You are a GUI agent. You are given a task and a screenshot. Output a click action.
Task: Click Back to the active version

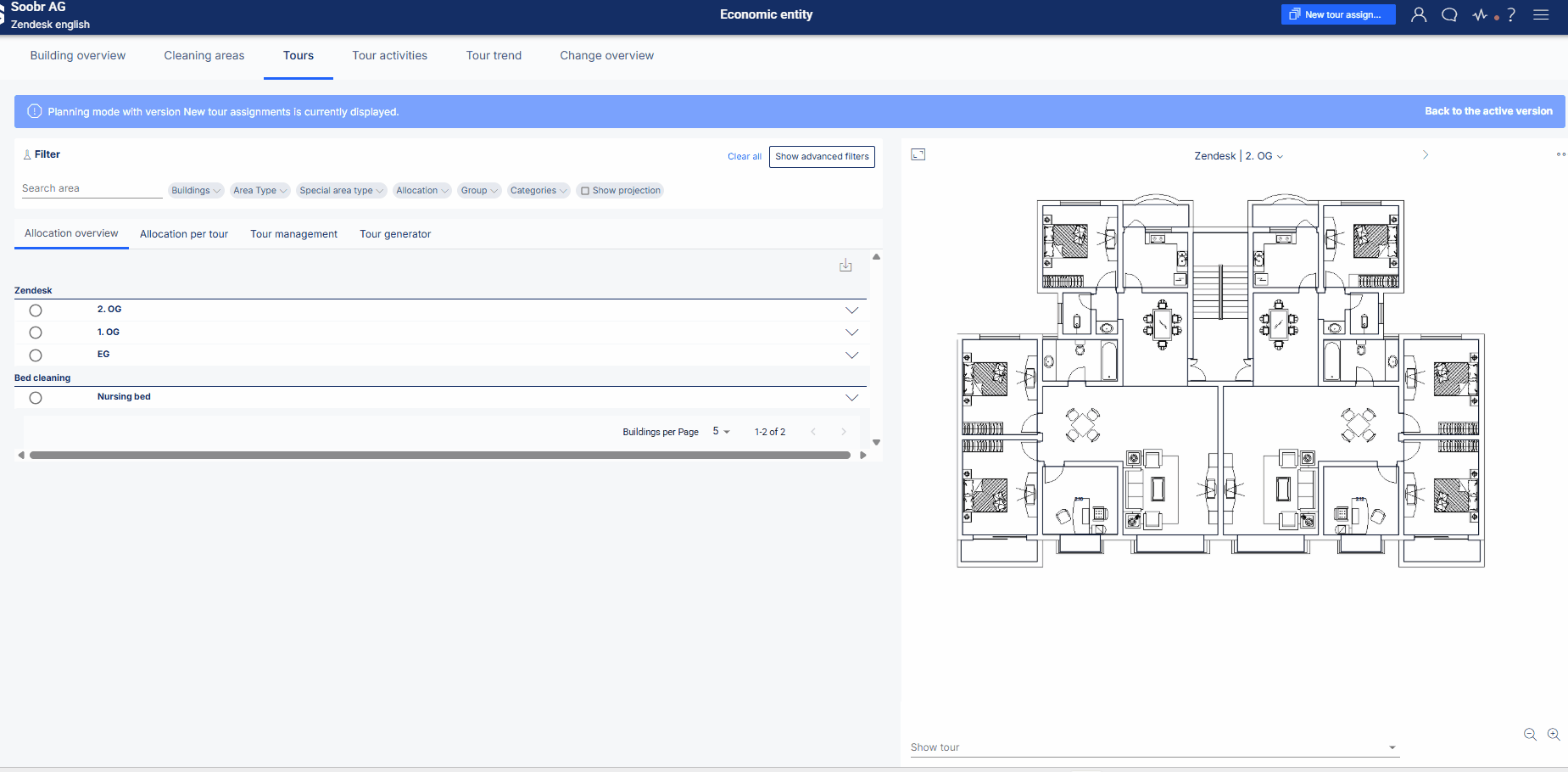click(x=1488, y=111)
